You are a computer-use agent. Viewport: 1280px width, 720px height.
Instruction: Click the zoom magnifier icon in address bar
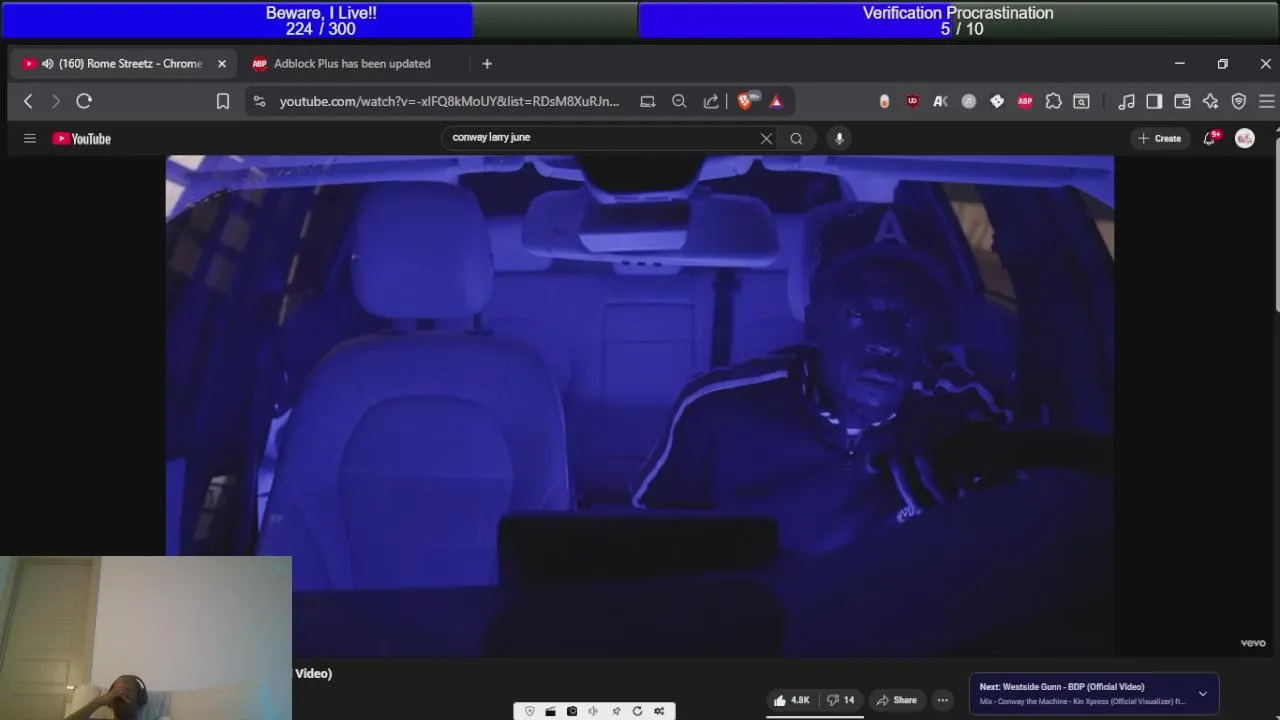coord(679,101)
